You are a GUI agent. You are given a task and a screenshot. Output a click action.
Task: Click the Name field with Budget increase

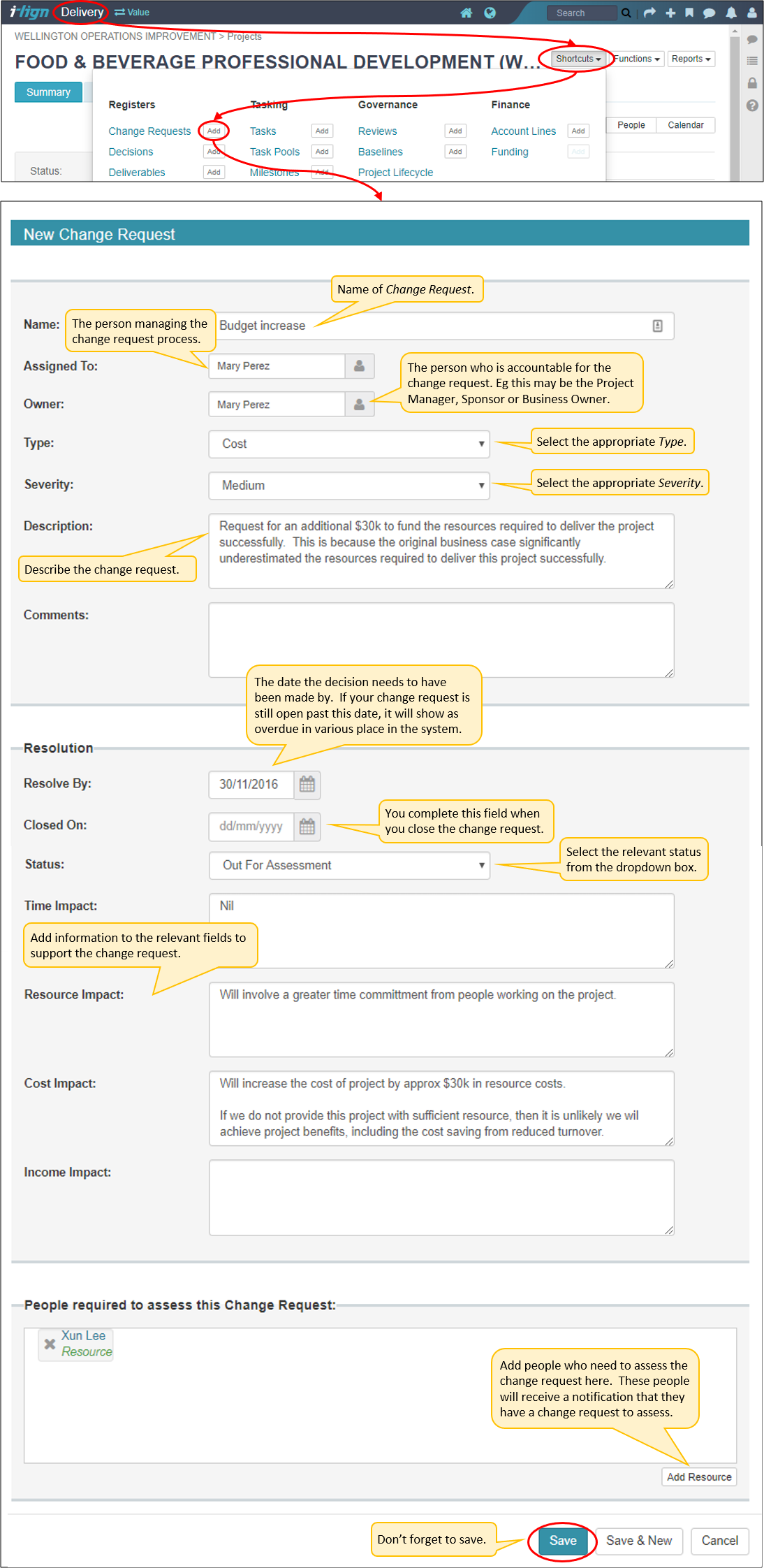click(x=441, y=326)
